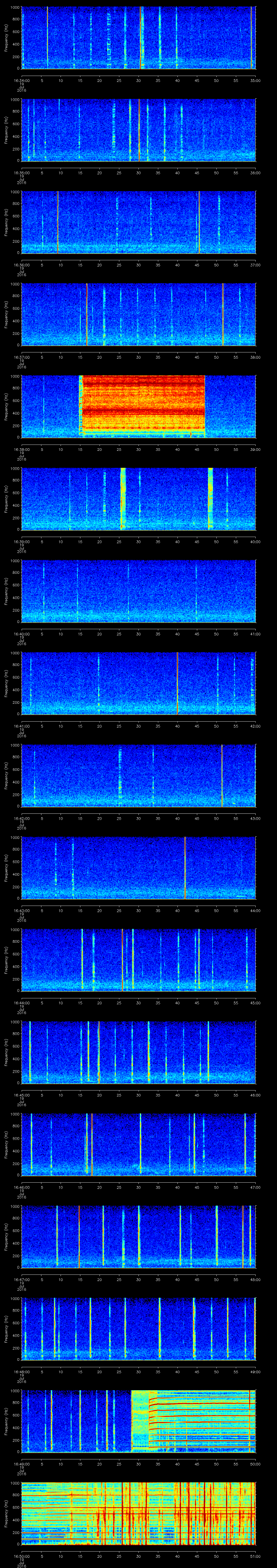Click the 44:00 end time label
Image resolution: width=277 pixels, height=1568 pixels.
tap(256, 910)
